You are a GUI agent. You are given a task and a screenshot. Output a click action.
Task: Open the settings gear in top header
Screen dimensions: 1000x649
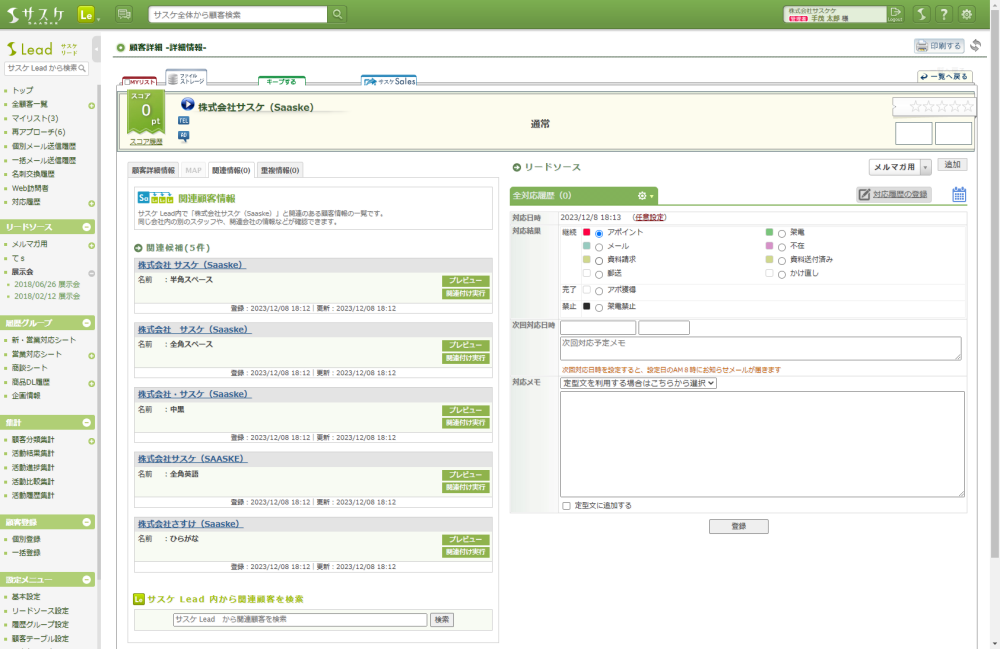pyautogui.click(x=967, y=14)
